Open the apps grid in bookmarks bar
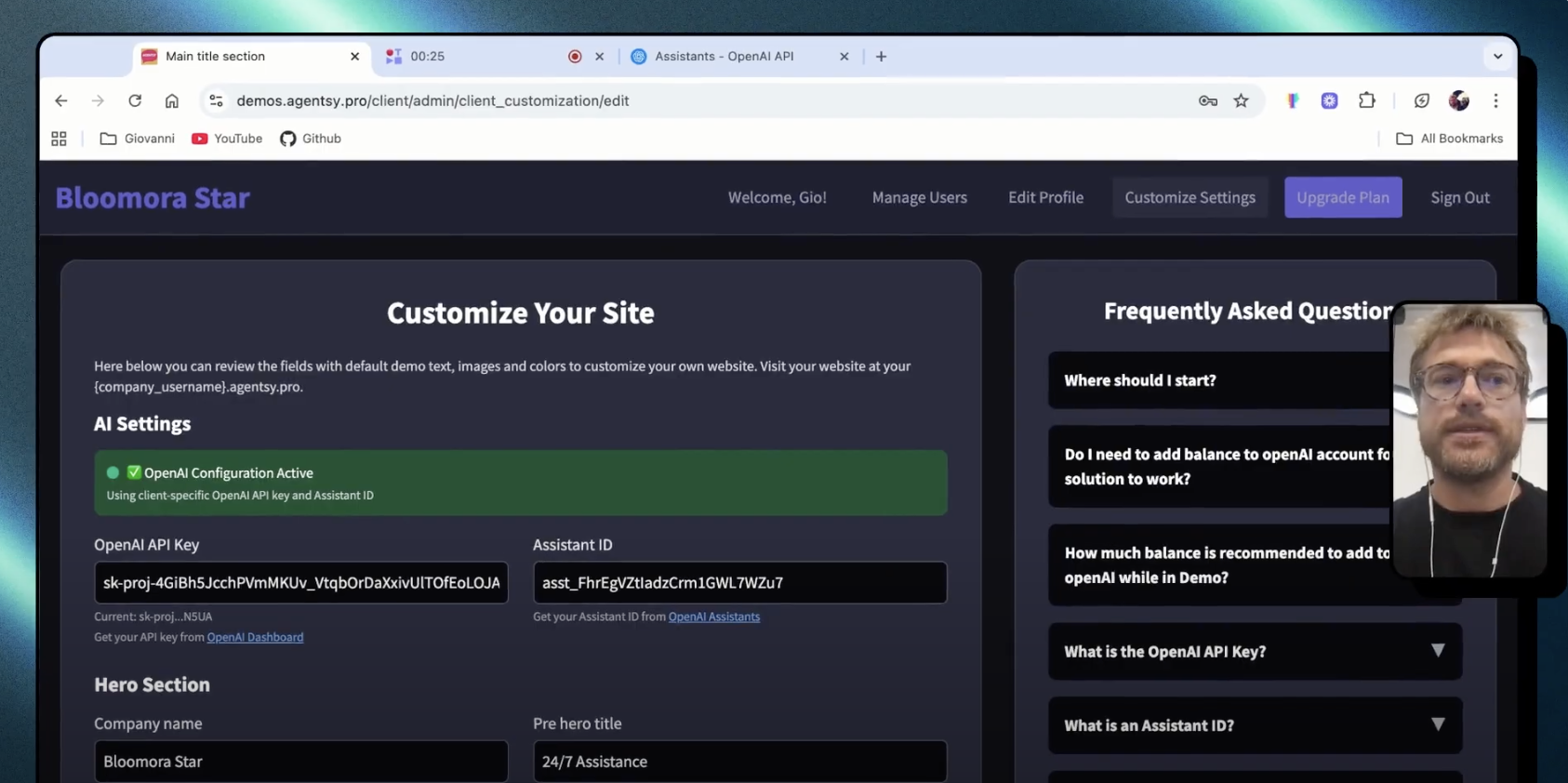The width and height of the screenshot is (1568, 783). click(59, 139)
